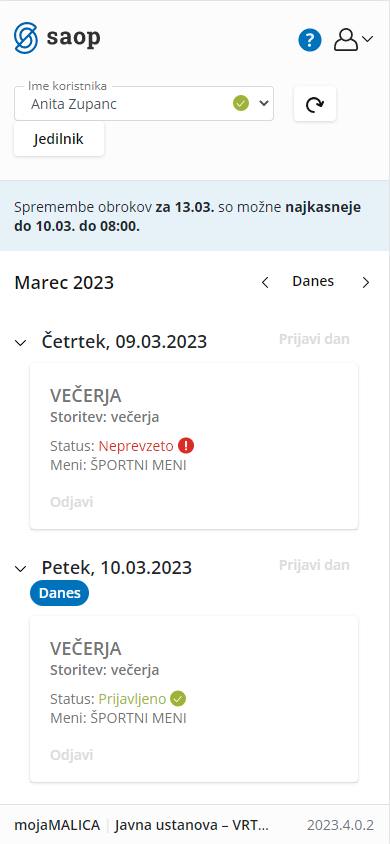The width and height of the screenshot is (390, 844).
Task: Click the saop logo
Action: coord(57,38)
